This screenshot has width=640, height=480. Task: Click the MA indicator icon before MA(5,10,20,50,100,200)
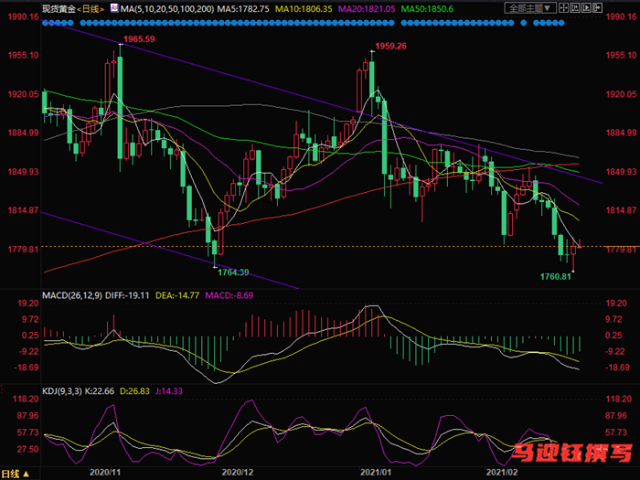[x=114, y=8]
